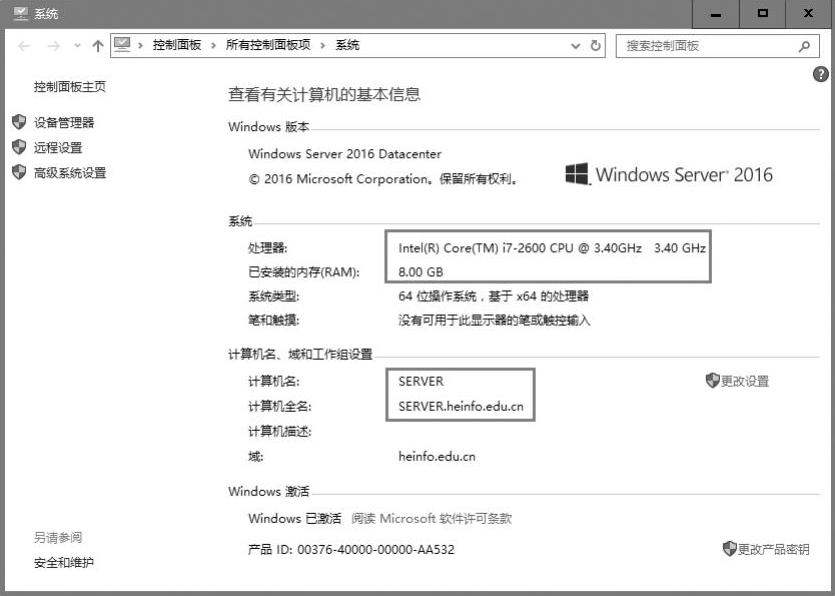Go up one level with the up arrow
Viewport: 835px width, 596px height.
coord(97,46)
